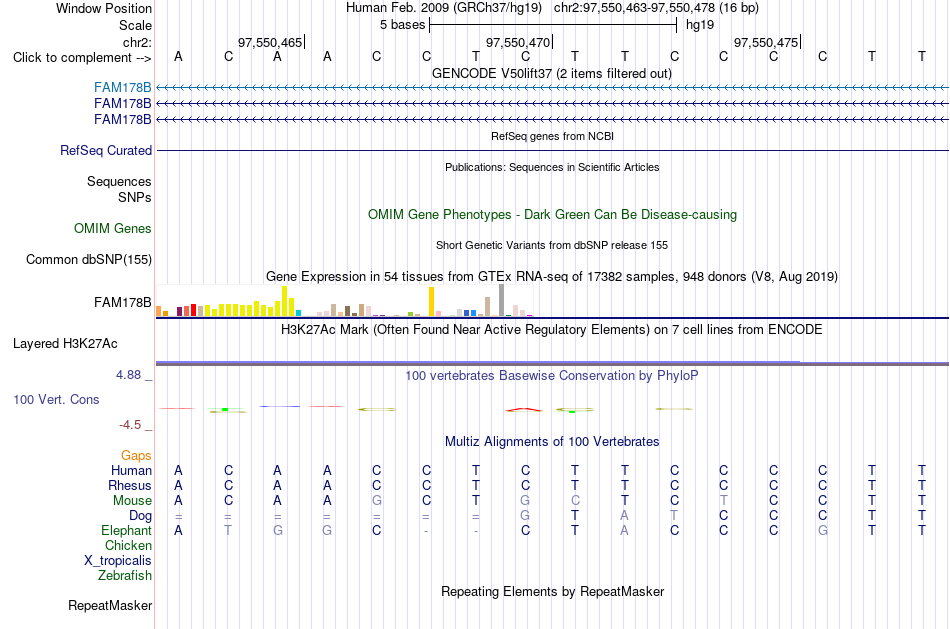Click 'Click to complement -->' label
Image resolution: width=950 pixels, height=629 pixels.
pos(82,58)
